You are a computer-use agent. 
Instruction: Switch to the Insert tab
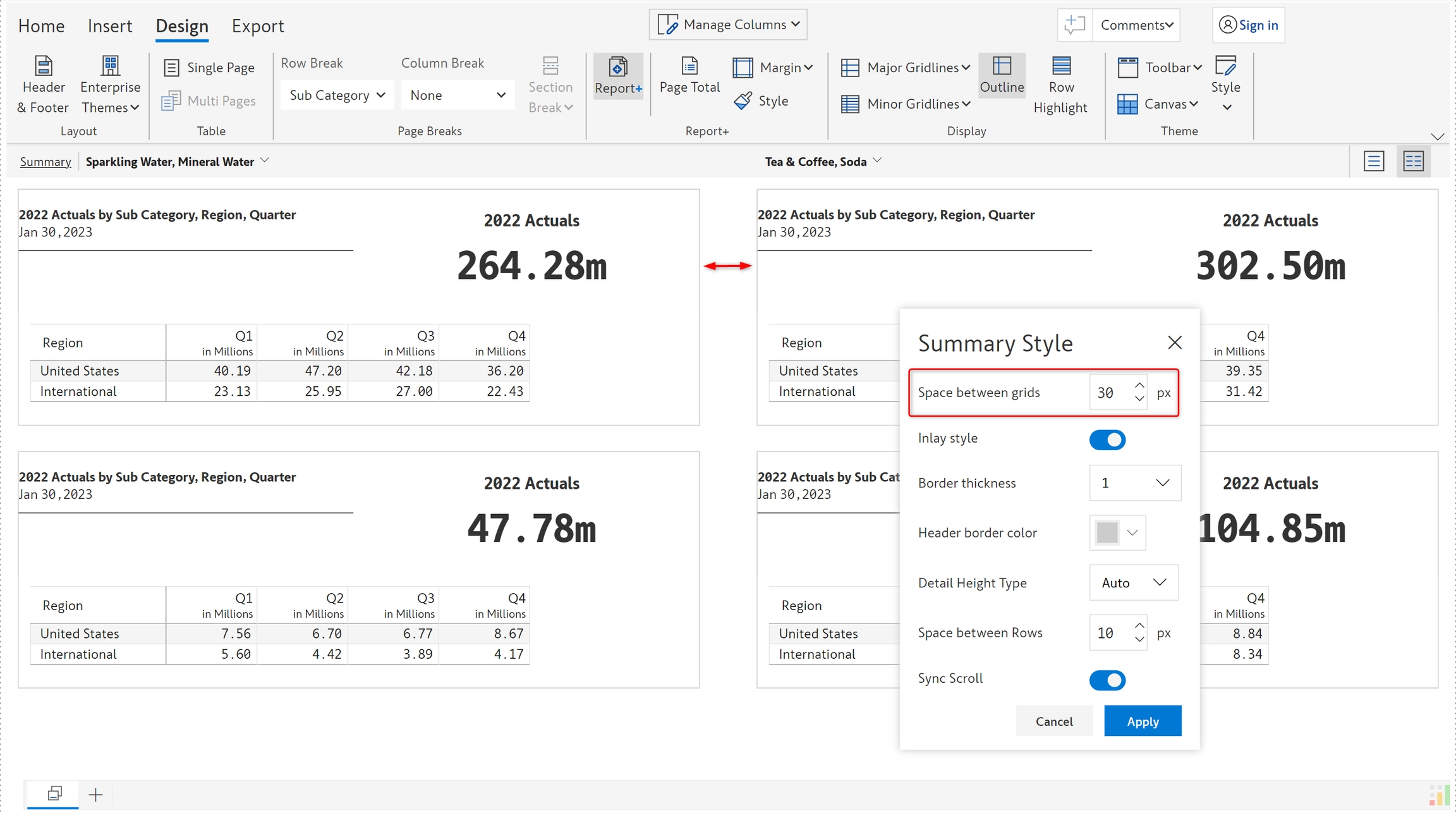click(109, 25)
